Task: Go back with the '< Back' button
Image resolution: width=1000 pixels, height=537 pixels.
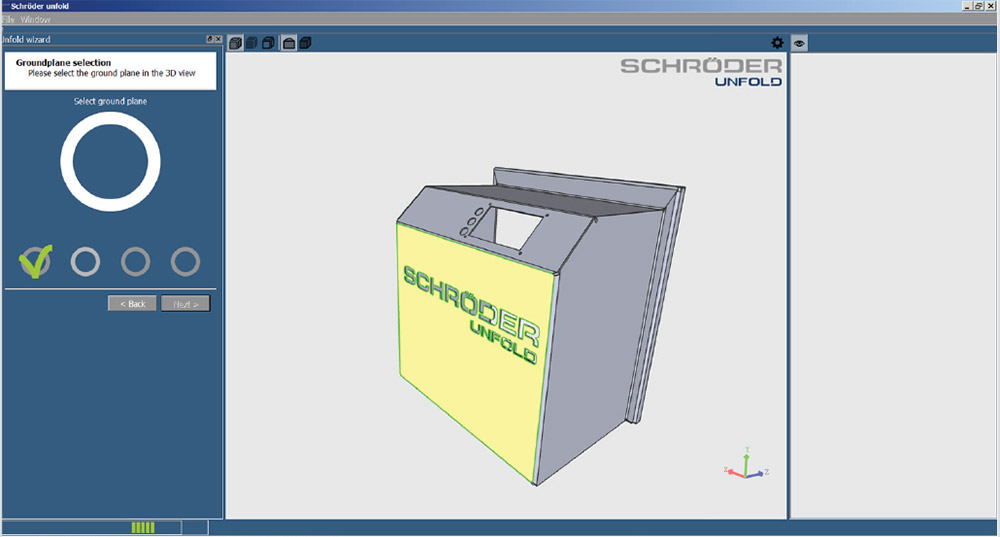Action: pyautogui.click(x=132, y=304)
